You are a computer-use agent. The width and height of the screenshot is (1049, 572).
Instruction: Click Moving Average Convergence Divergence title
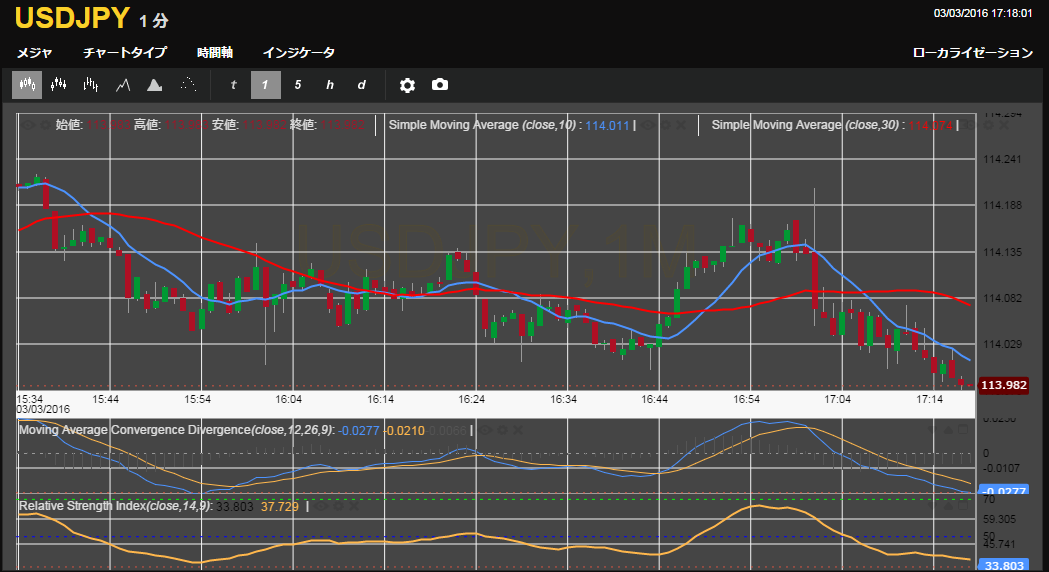pyautogui.click(x=176, y=430)
